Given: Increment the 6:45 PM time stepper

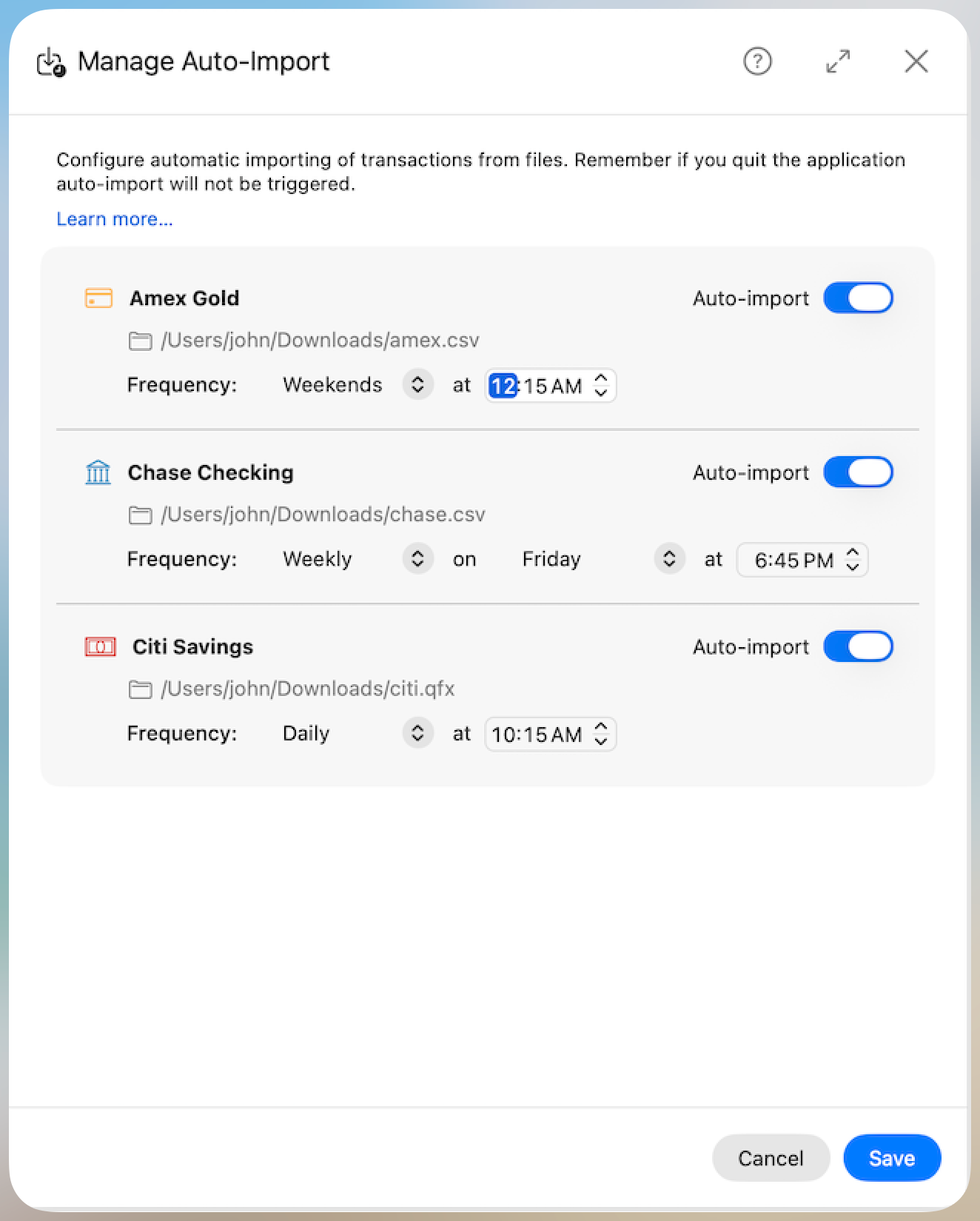Looking at the screenshot, I should click(x=853, y=554).
